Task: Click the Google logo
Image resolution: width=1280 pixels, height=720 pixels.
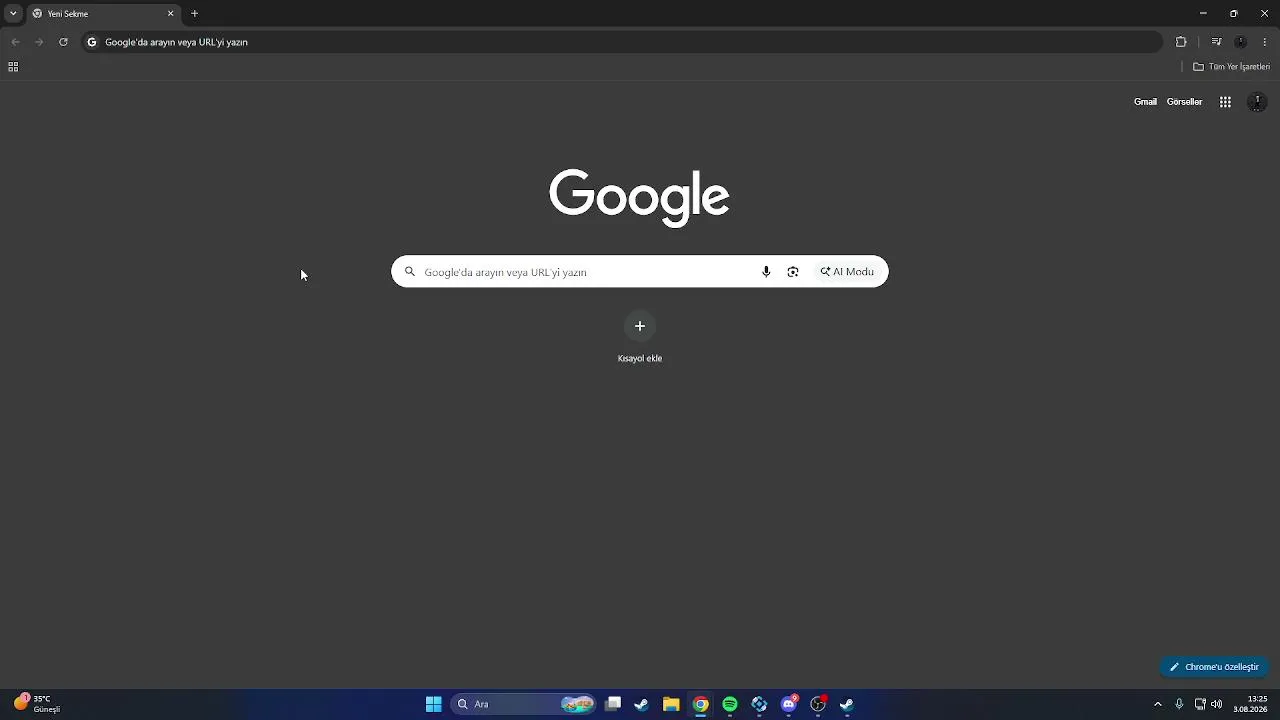Action: [x=639, y=197]
